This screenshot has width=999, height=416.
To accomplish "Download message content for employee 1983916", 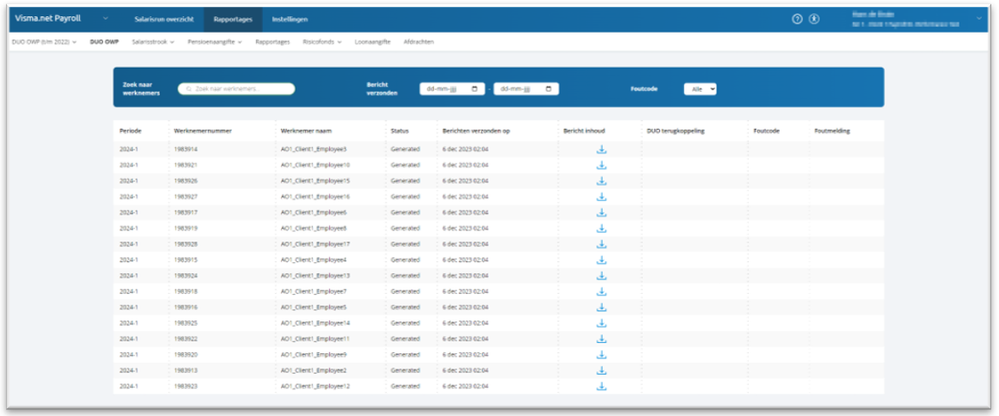I will (x=601, y=307).
